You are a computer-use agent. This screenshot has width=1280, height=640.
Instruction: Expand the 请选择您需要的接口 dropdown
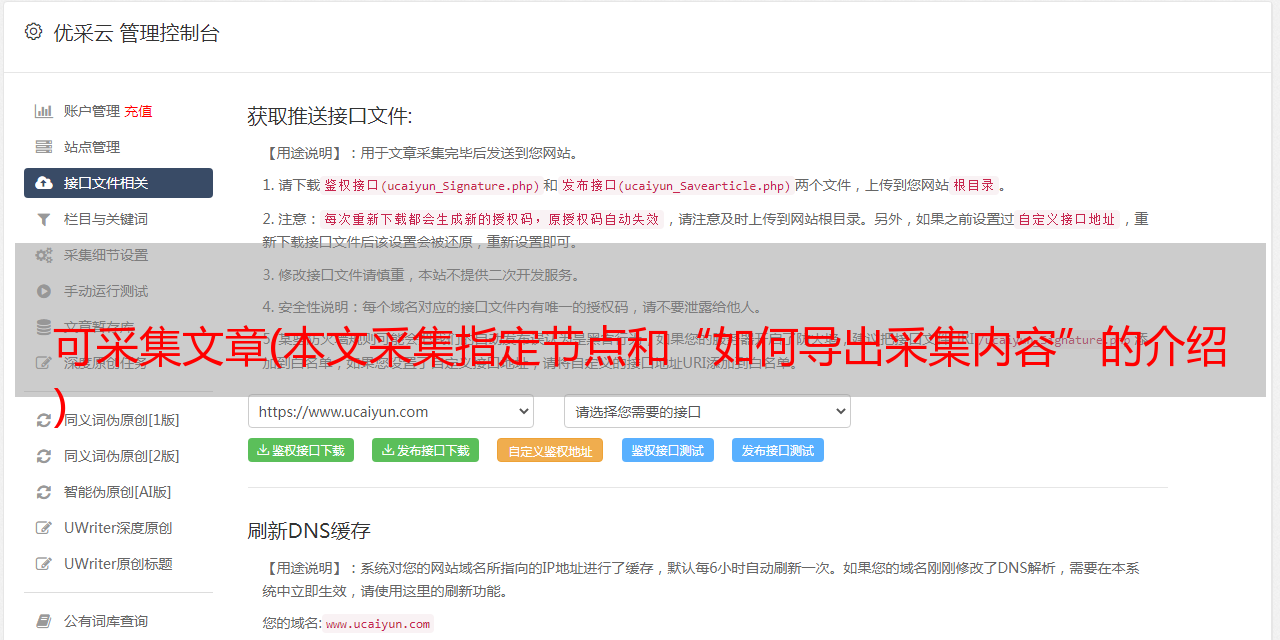tap(708, 411)
